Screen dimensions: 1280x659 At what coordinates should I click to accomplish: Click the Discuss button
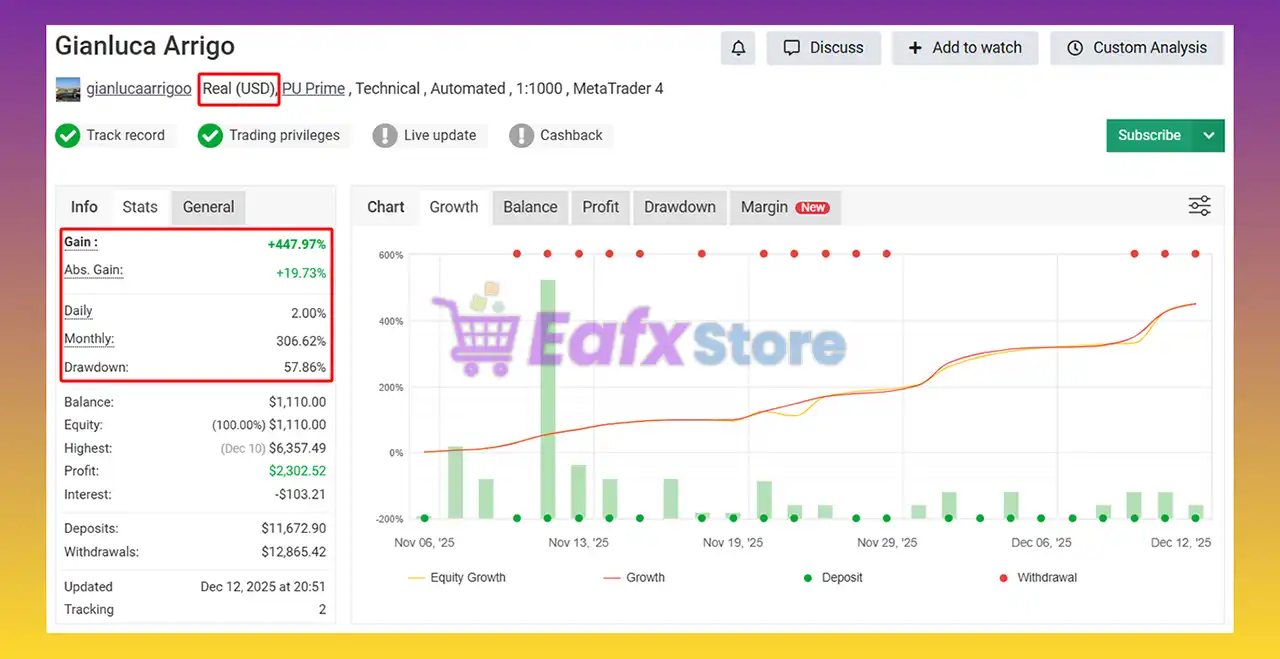click(x=823, y=48)
